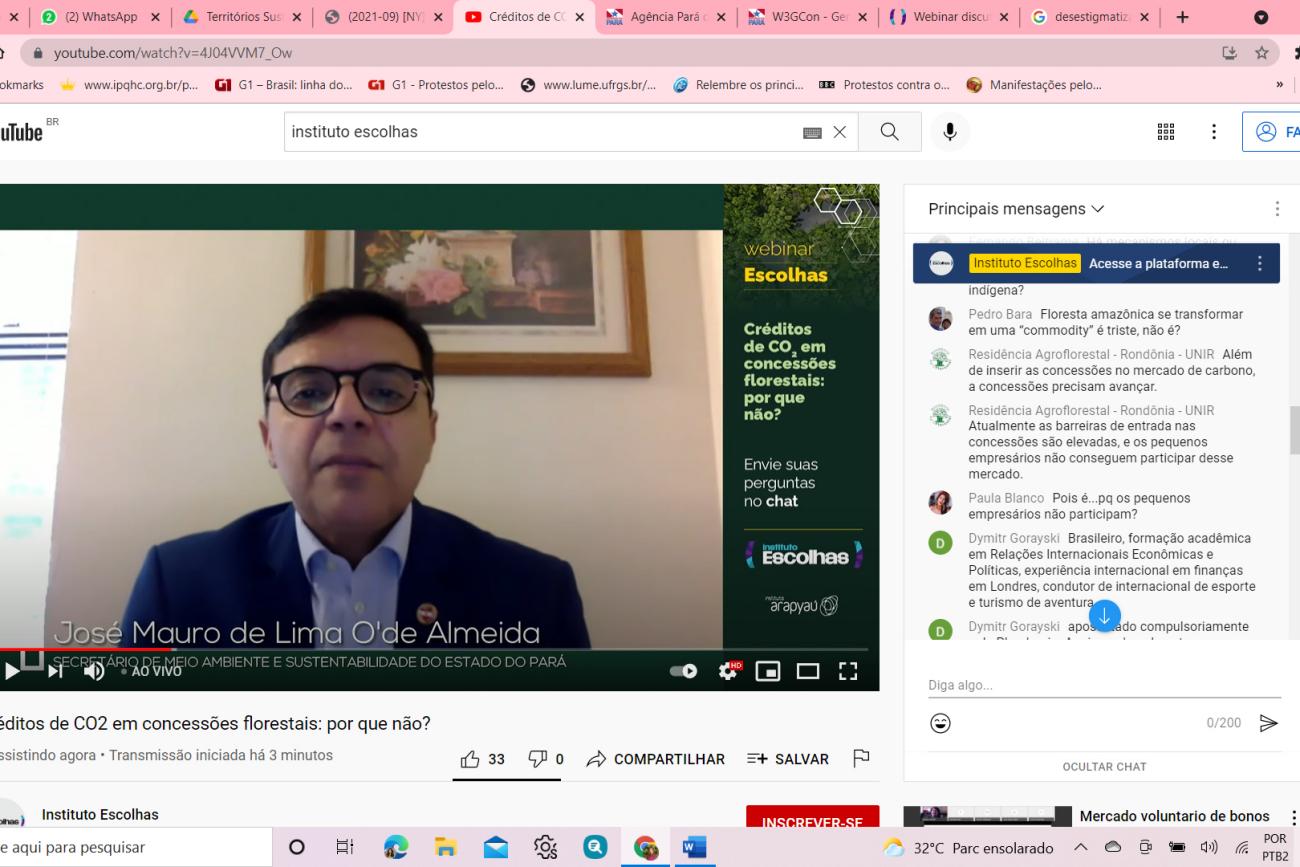Mute the video volume speaker
The height and width of the screenshot is (867, 1300).
click(94, 671)
